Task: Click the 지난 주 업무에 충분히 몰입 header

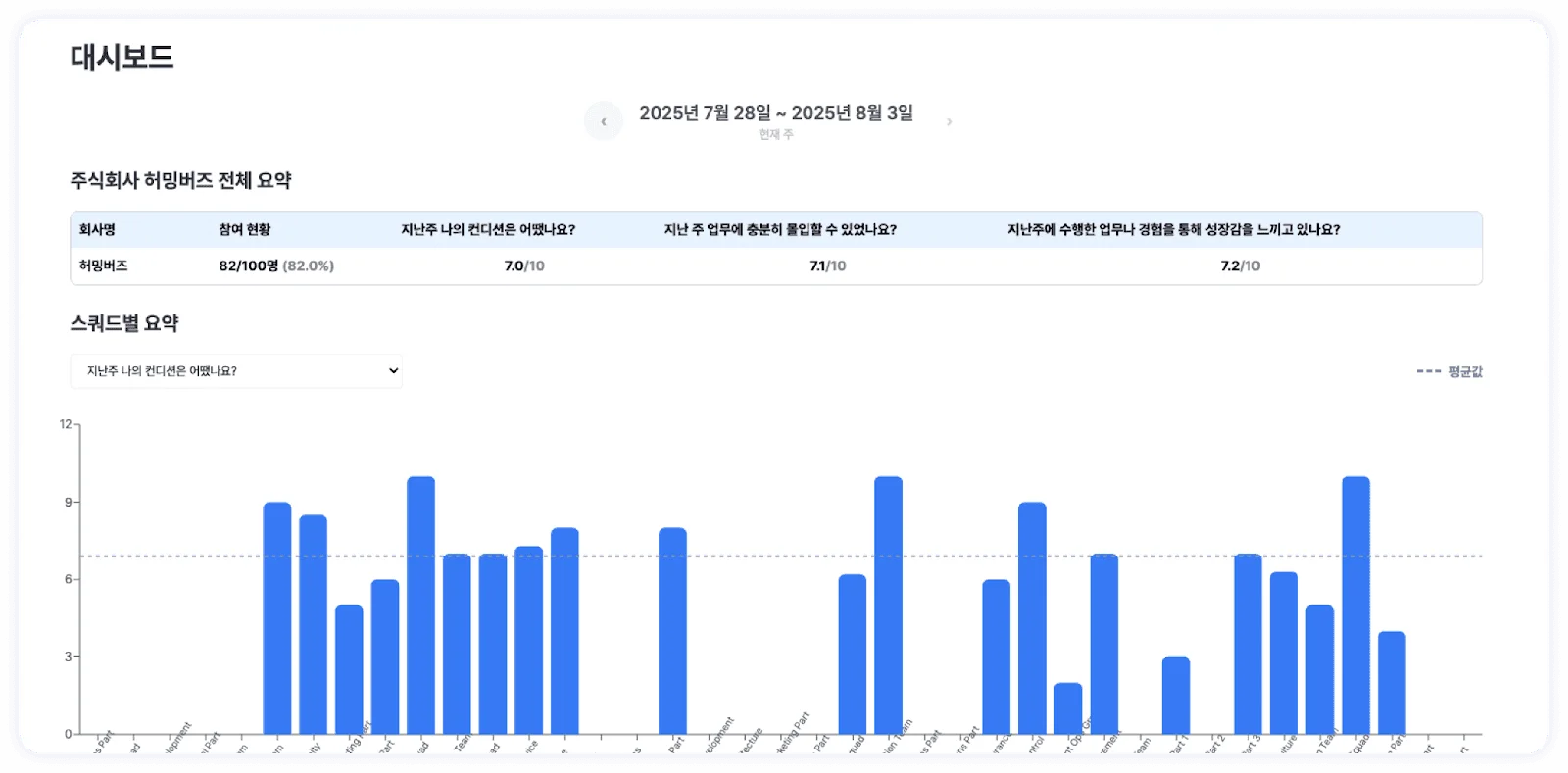Action: (780, 230)
